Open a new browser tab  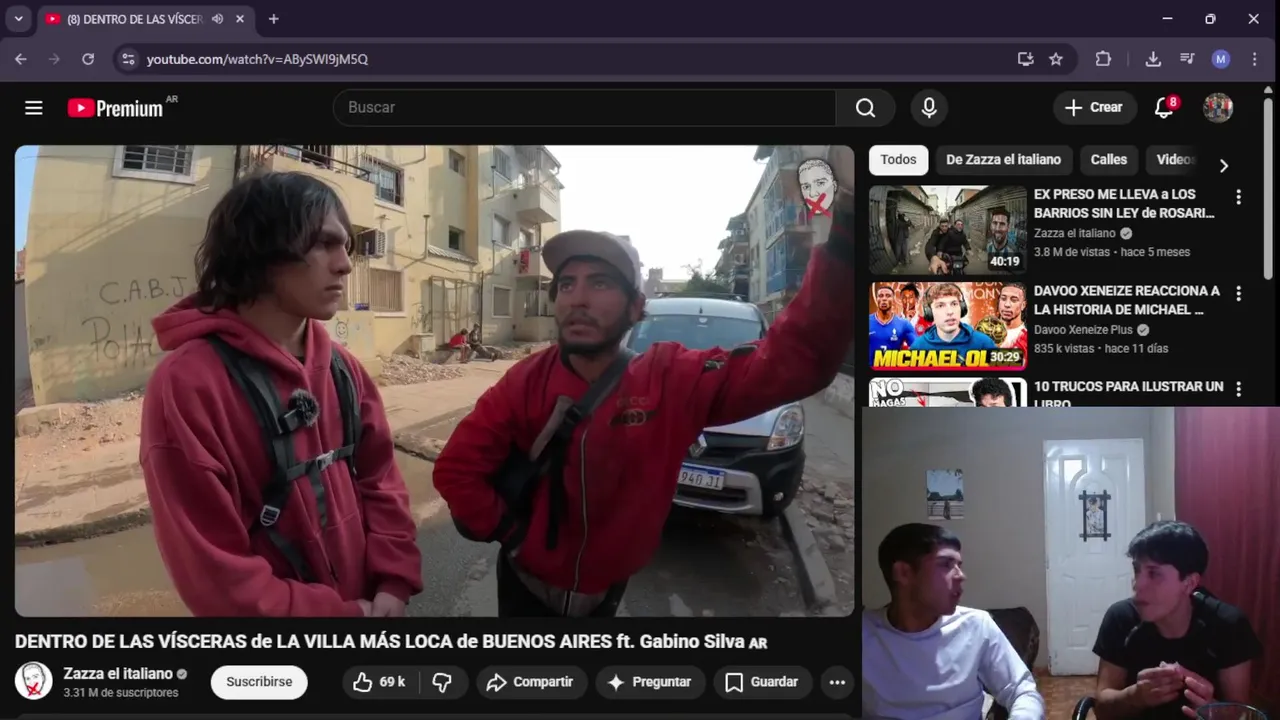[x=273, y=19]
